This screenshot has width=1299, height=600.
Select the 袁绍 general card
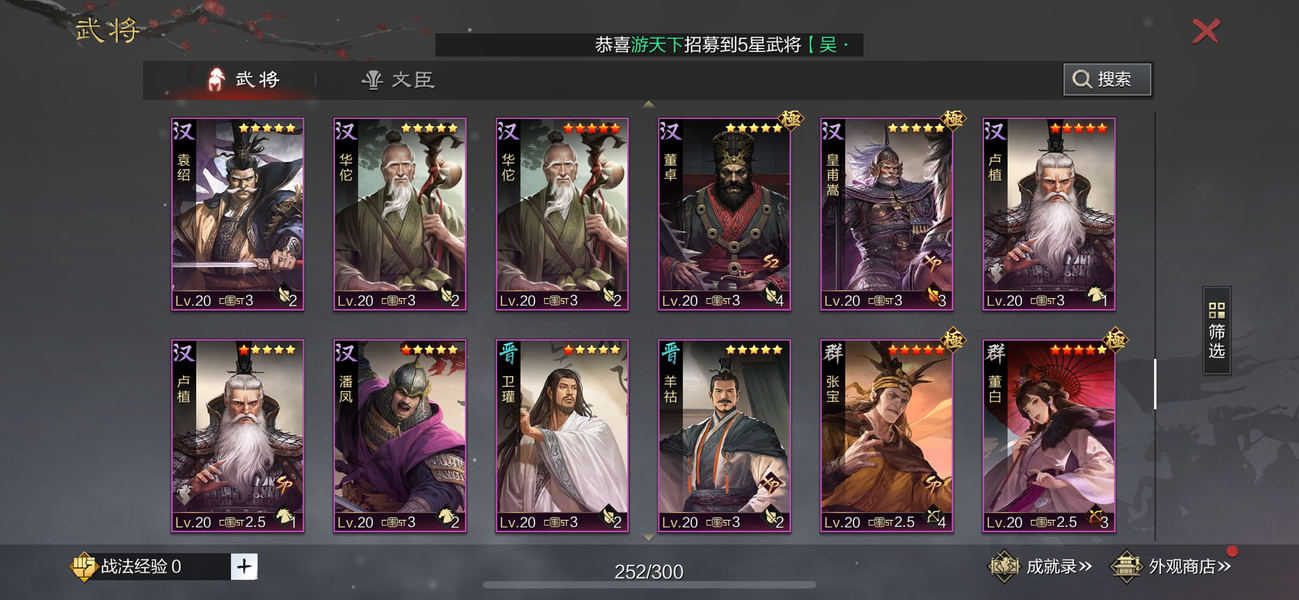coord(237,214)
